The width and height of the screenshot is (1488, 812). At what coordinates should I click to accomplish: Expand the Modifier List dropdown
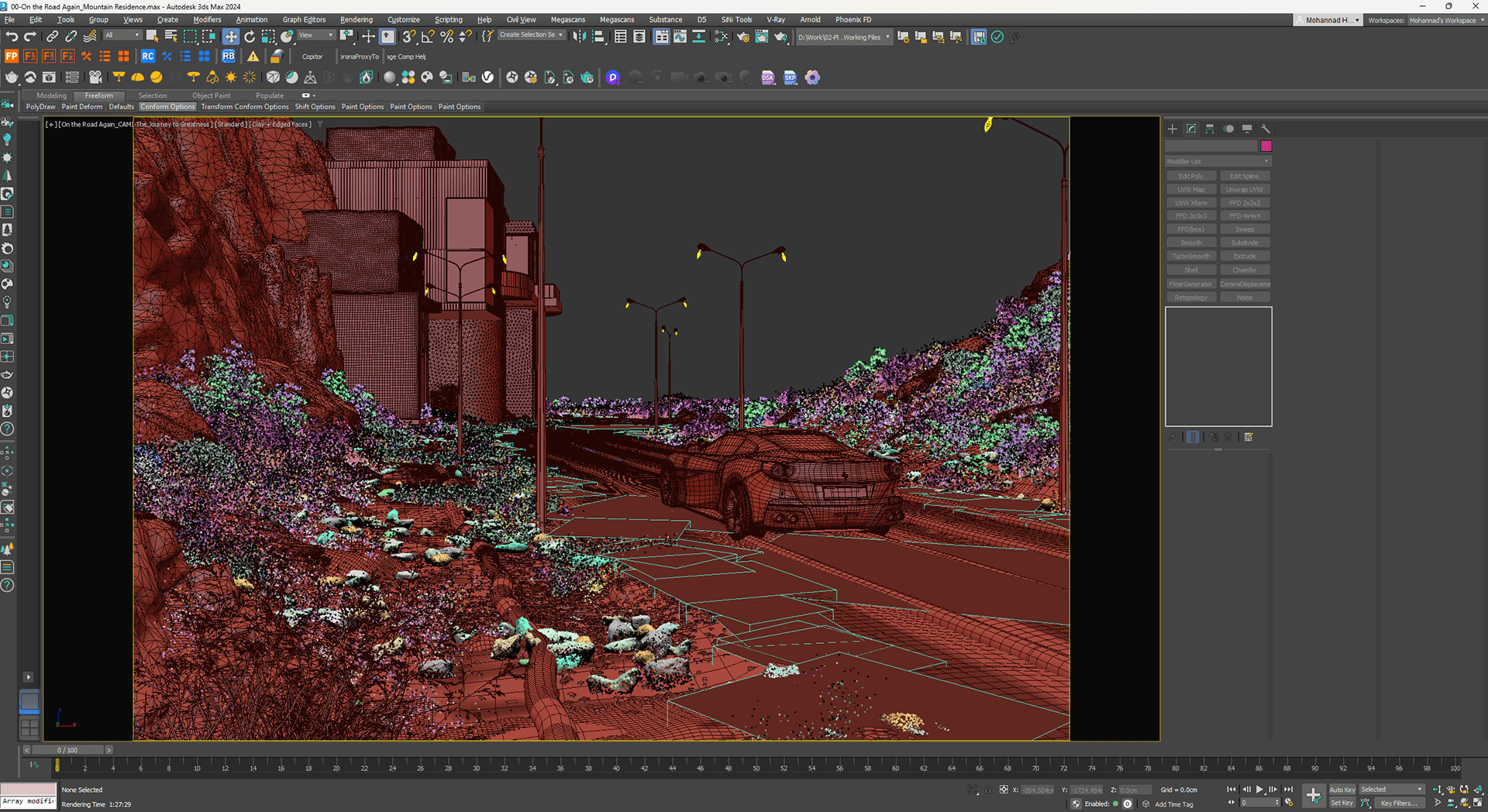[1218, 161]
